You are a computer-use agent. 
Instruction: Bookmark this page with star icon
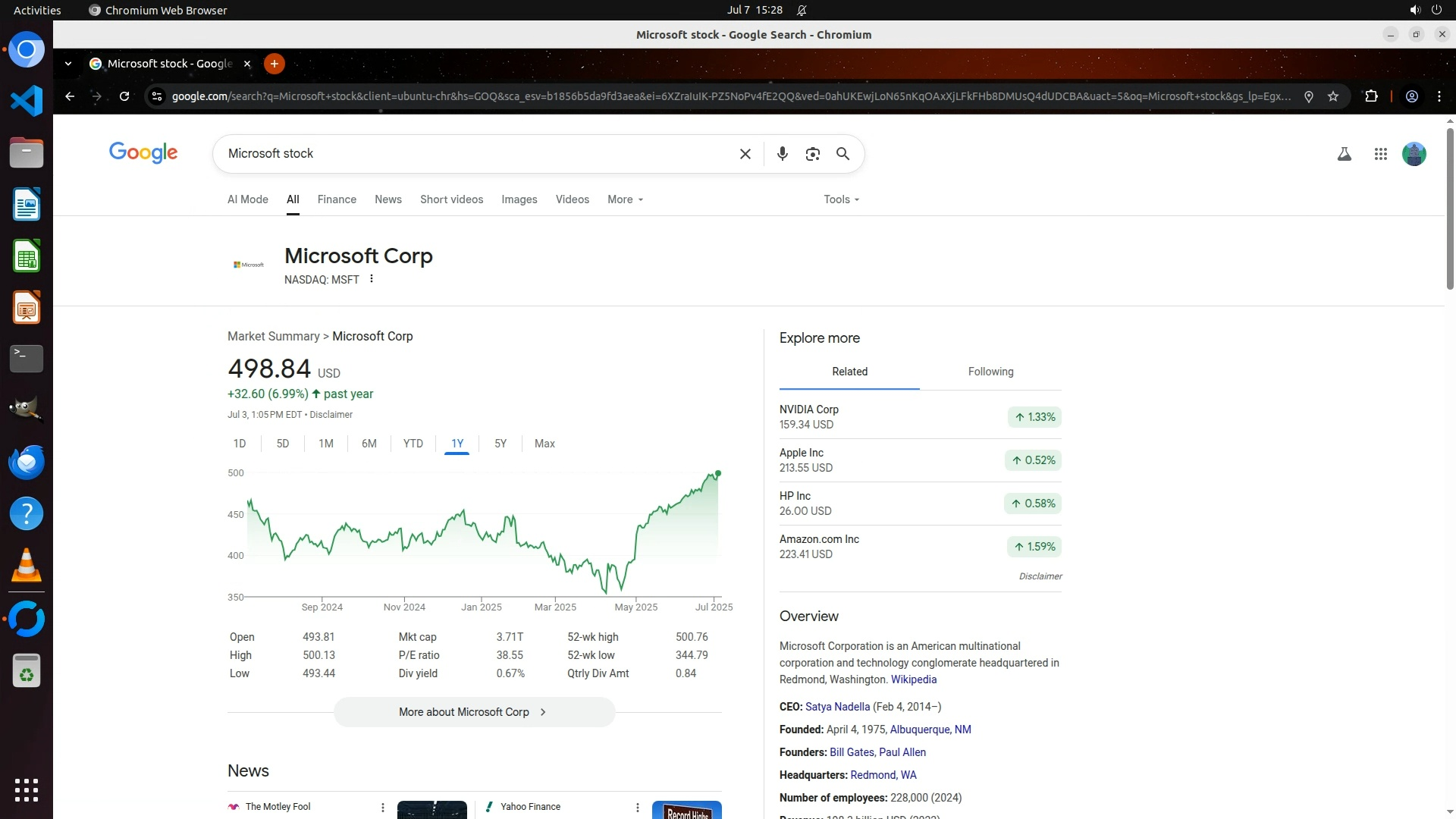pyautogui.click(x=1333, y=96)
